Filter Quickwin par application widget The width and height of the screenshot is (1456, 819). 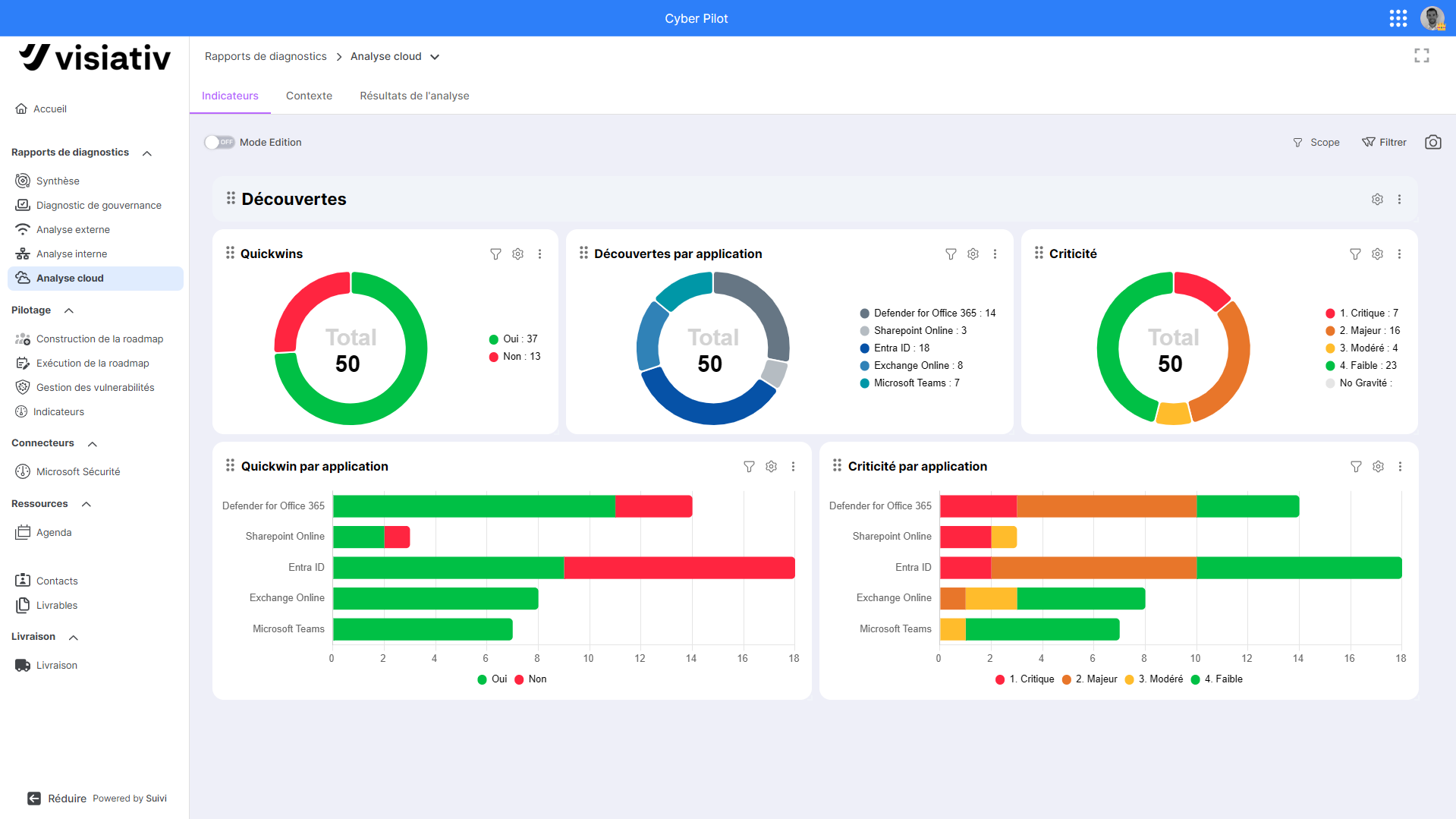pyautogui.click(x=749, y=467)
